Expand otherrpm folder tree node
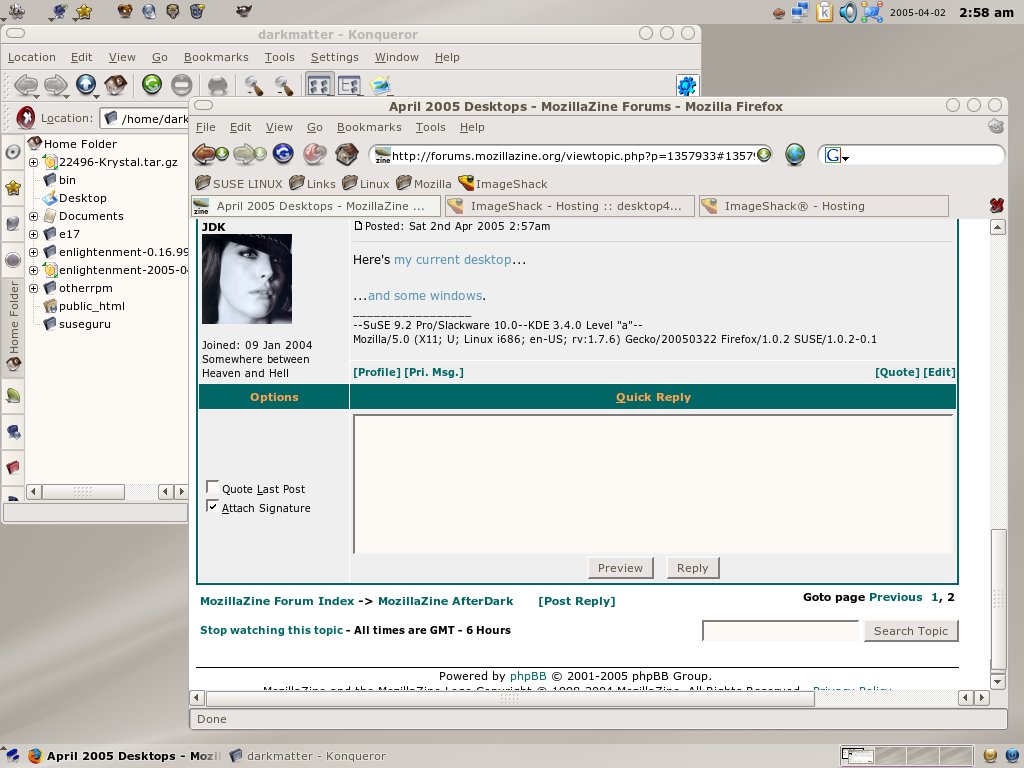The height and width of the screenshot is (768, 1024). click(33, 288)
